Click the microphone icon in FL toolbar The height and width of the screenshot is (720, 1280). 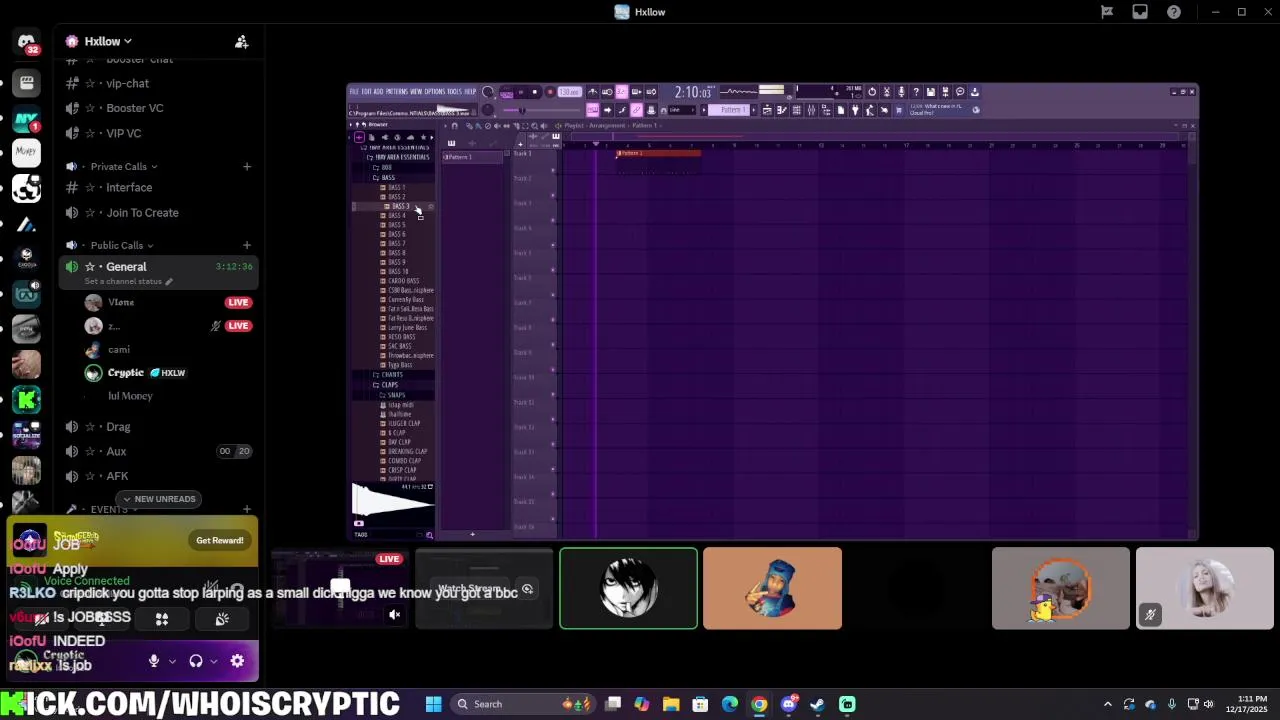901,91
